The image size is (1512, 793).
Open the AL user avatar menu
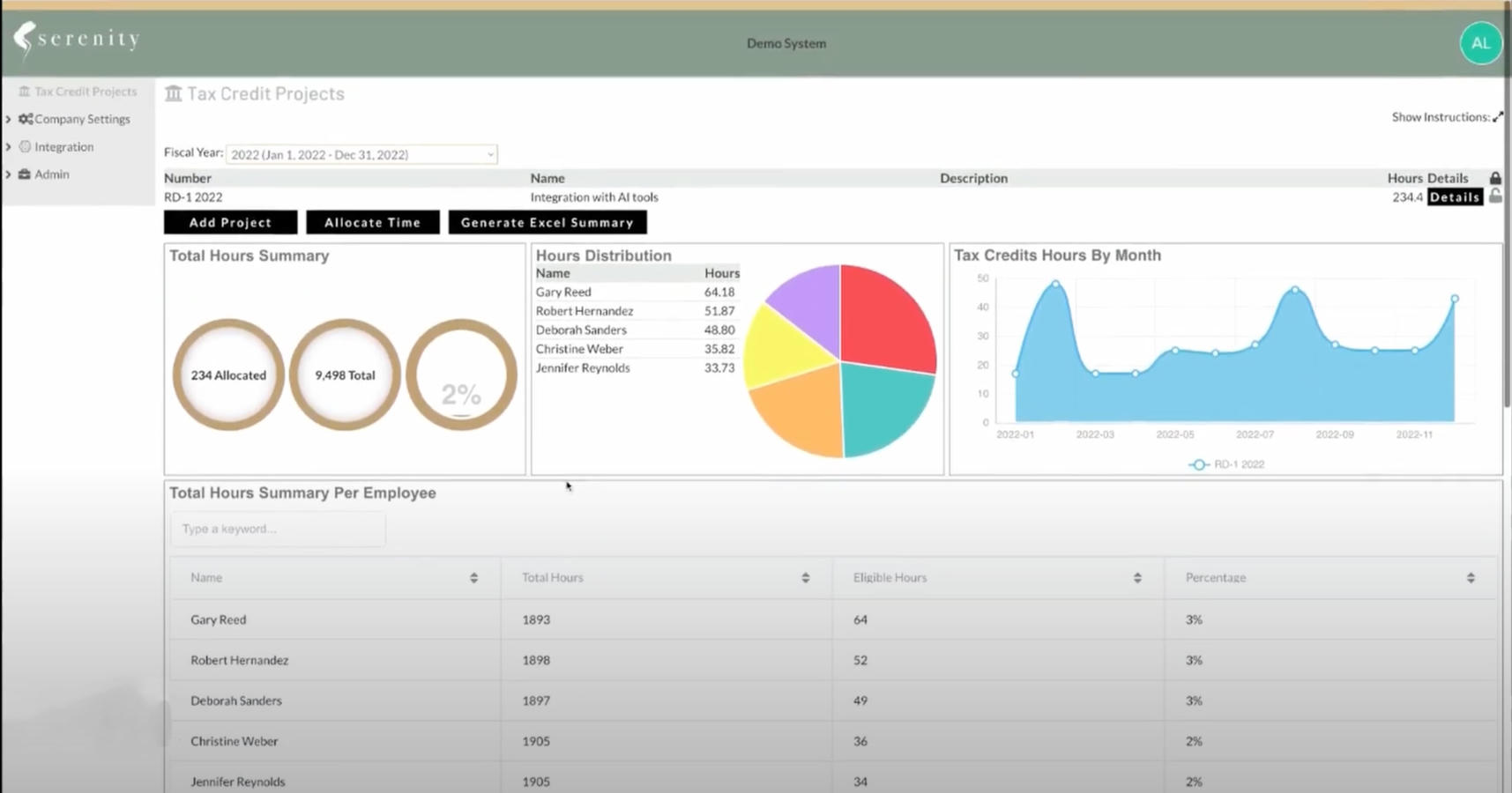coord(1480,43)
